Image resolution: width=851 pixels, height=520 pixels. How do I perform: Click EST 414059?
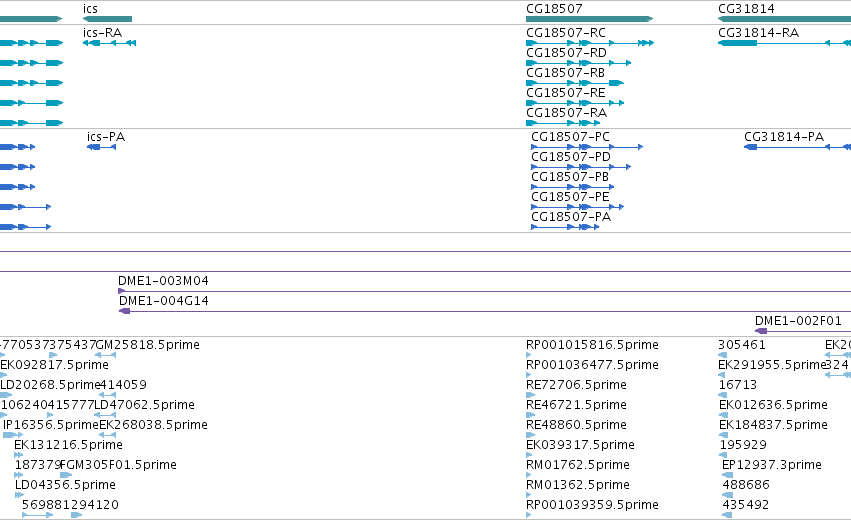click(x=123, y=385)
